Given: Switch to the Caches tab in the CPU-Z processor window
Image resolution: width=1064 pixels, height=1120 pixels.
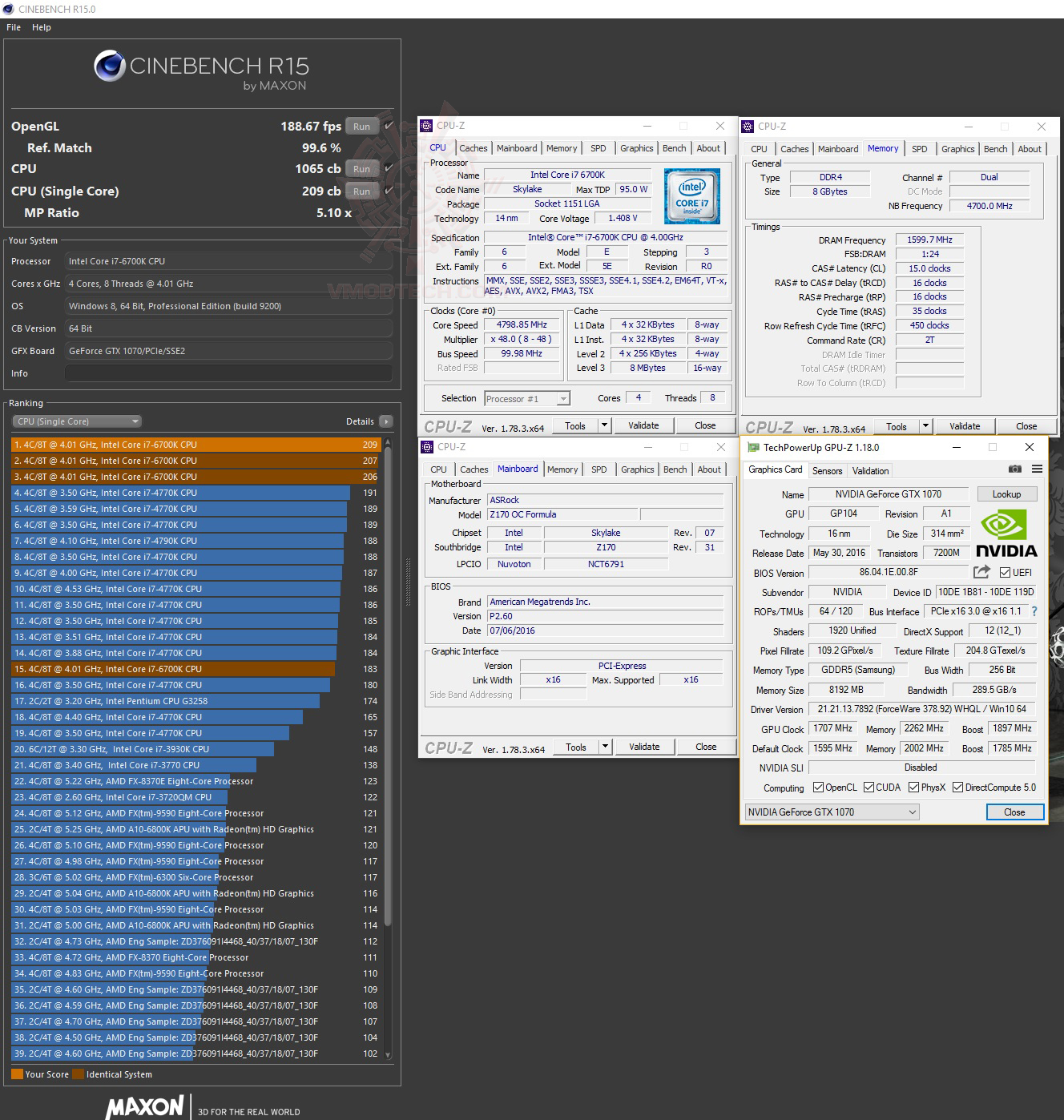Looking at the screenshot, I should point(473,148).
